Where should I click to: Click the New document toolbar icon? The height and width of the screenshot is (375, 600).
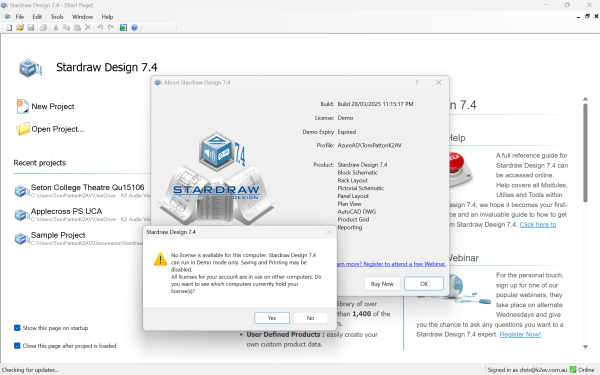(x=9, y=28)
